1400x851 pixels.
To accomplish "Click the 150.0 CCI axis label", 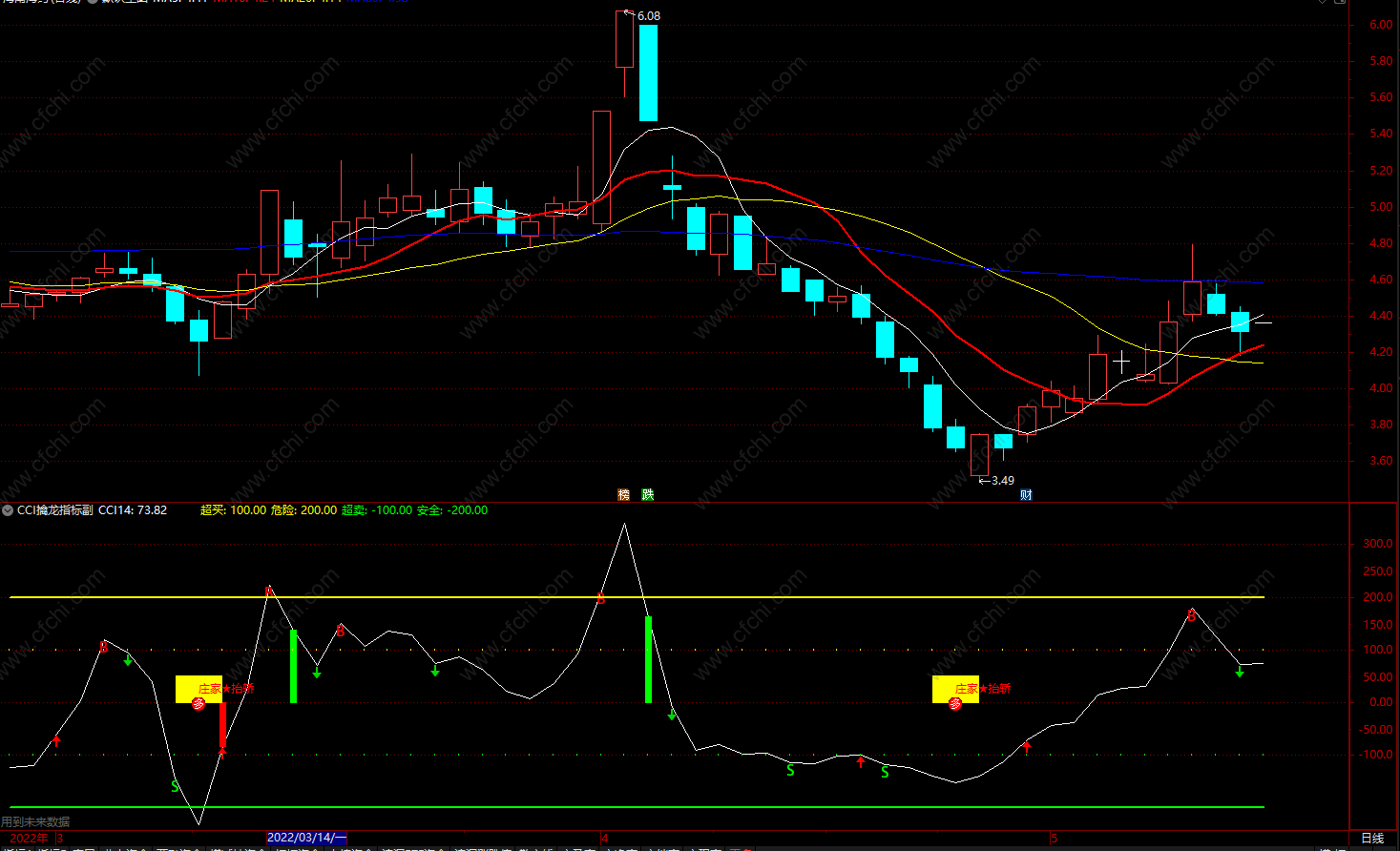I will click(x=1377, y=625).
